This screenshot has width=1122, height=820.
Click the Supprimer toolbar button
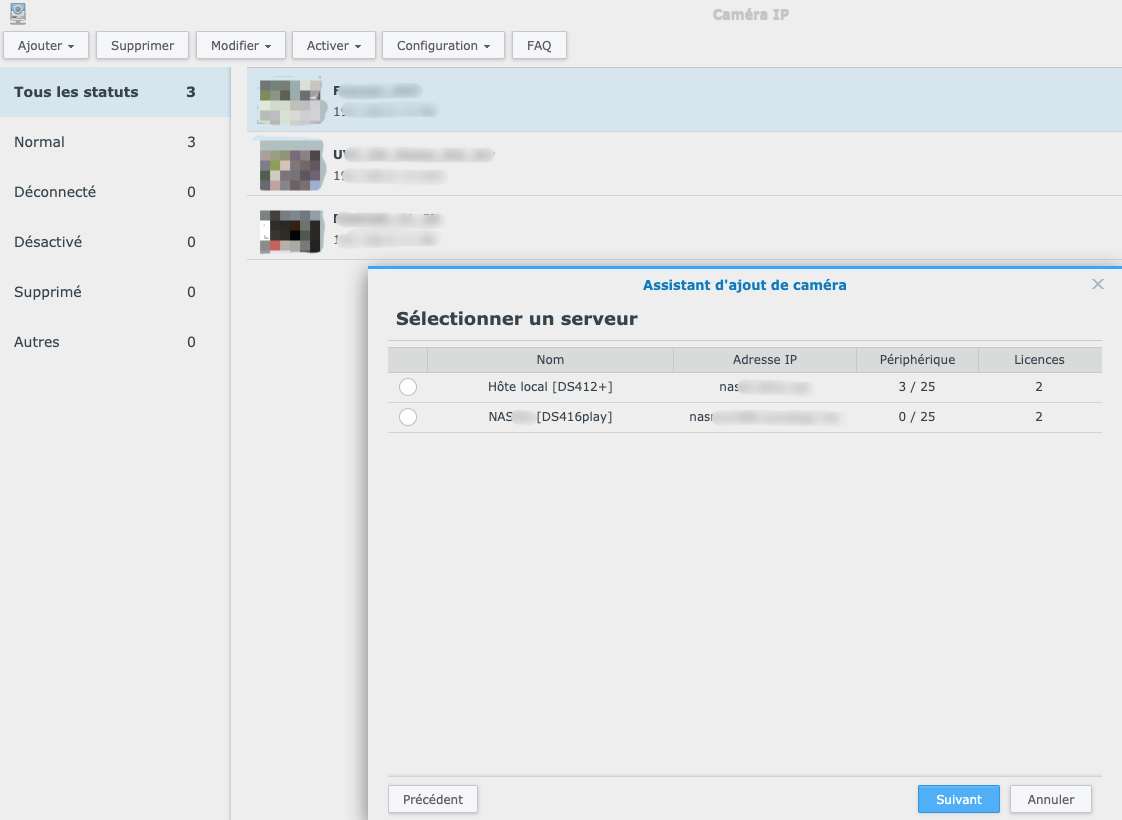(142, 46)
